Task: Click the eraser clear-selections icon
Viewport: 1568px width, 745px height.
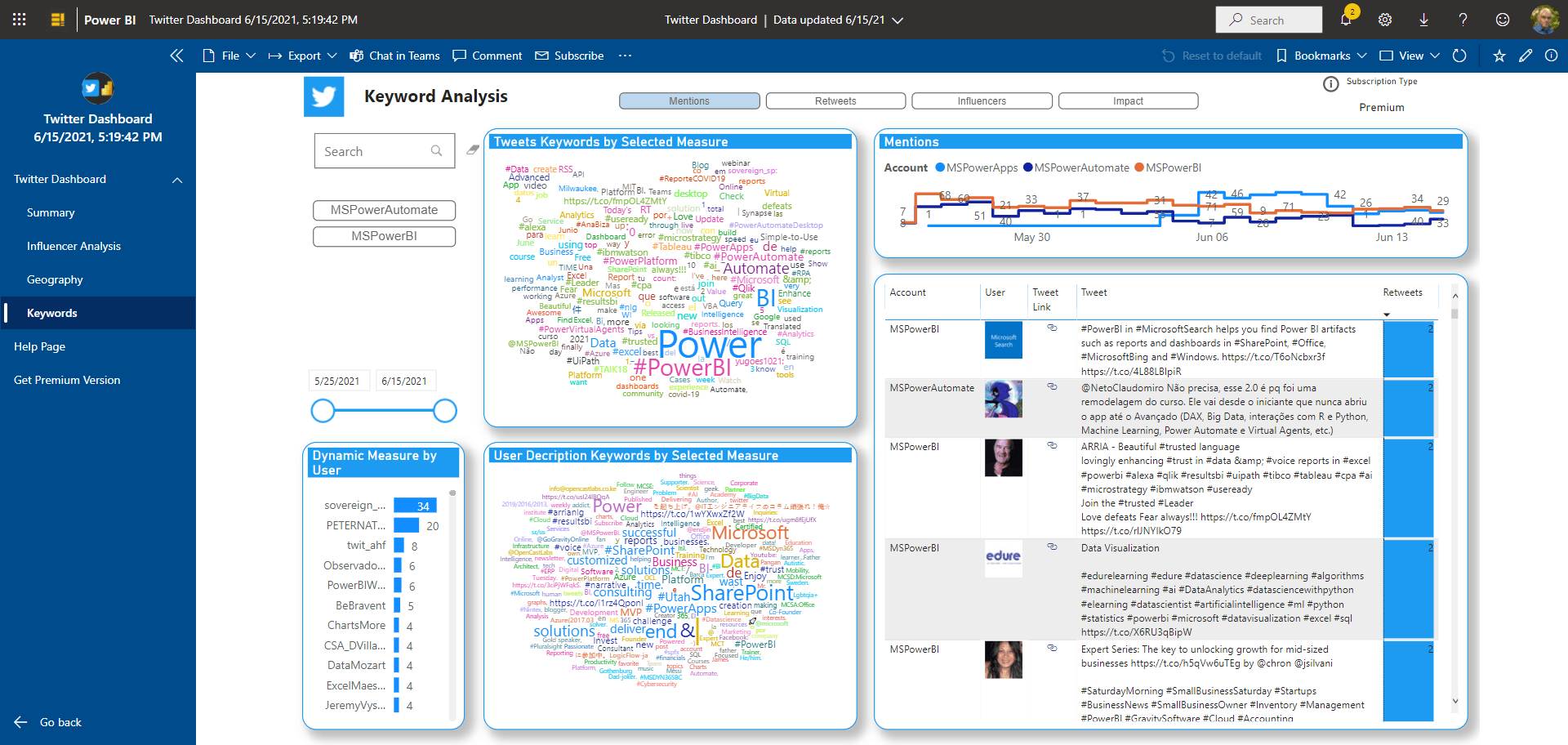Action: 473,149
